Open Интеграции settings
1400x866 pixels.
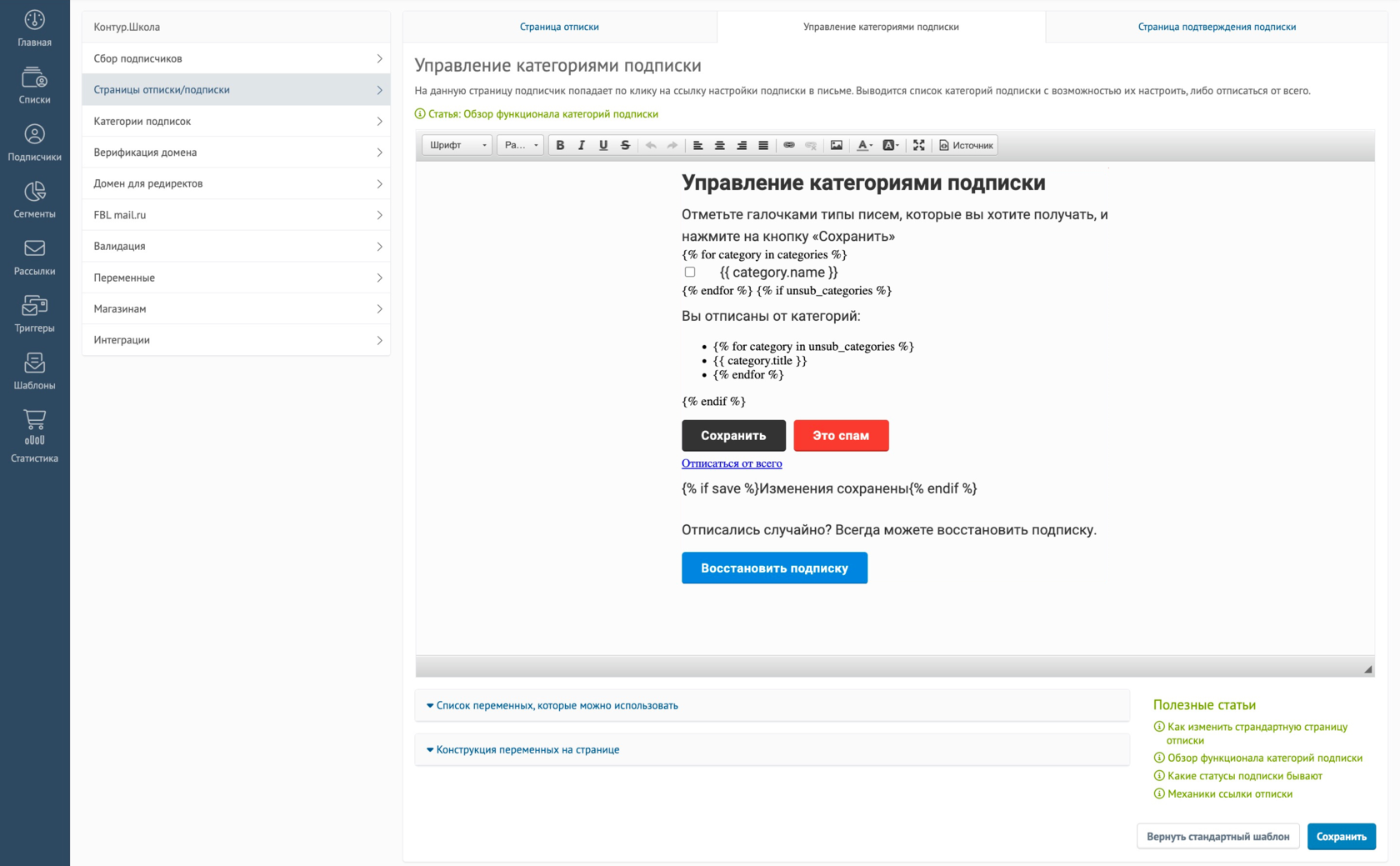(x=236, y=339)
